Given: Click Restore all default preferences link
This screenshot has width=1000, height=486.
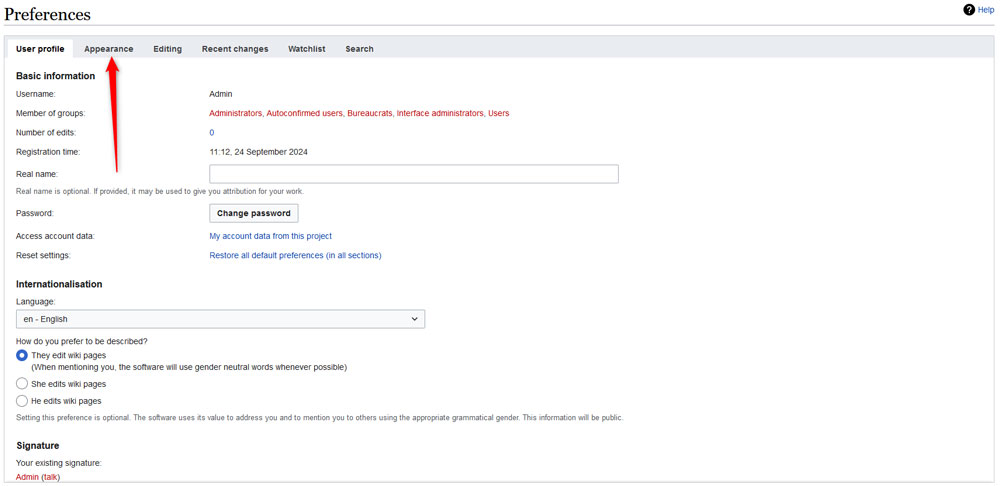Looking at the screenshot, I should point(295,256).
